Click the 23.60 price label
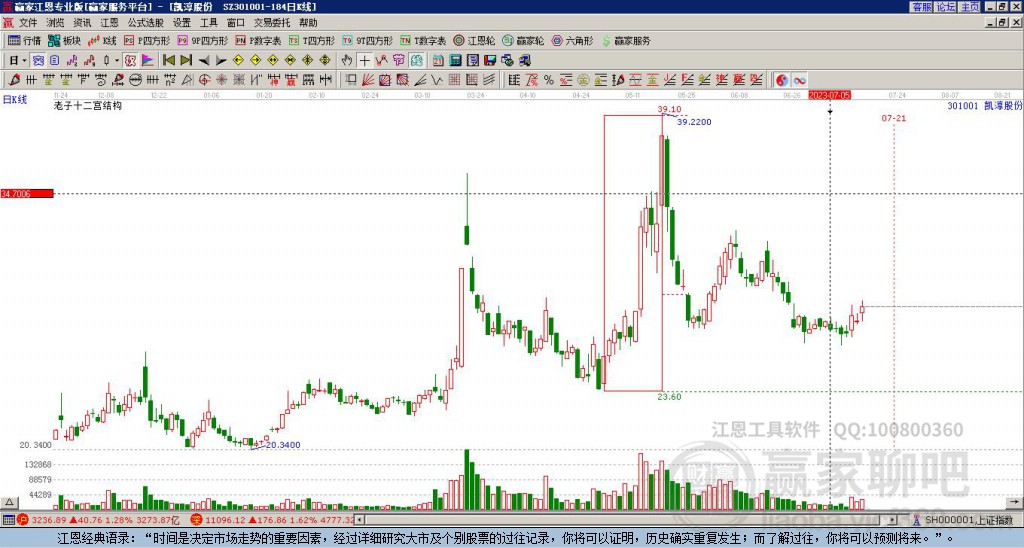Viewport: 1024px width, 548px height. 669,396
